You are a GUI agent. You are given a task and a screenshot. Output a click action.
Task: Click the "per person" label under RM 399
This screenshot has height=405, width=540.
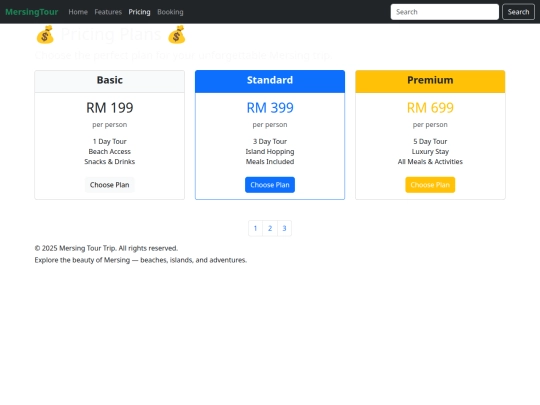tap(270, 125)
